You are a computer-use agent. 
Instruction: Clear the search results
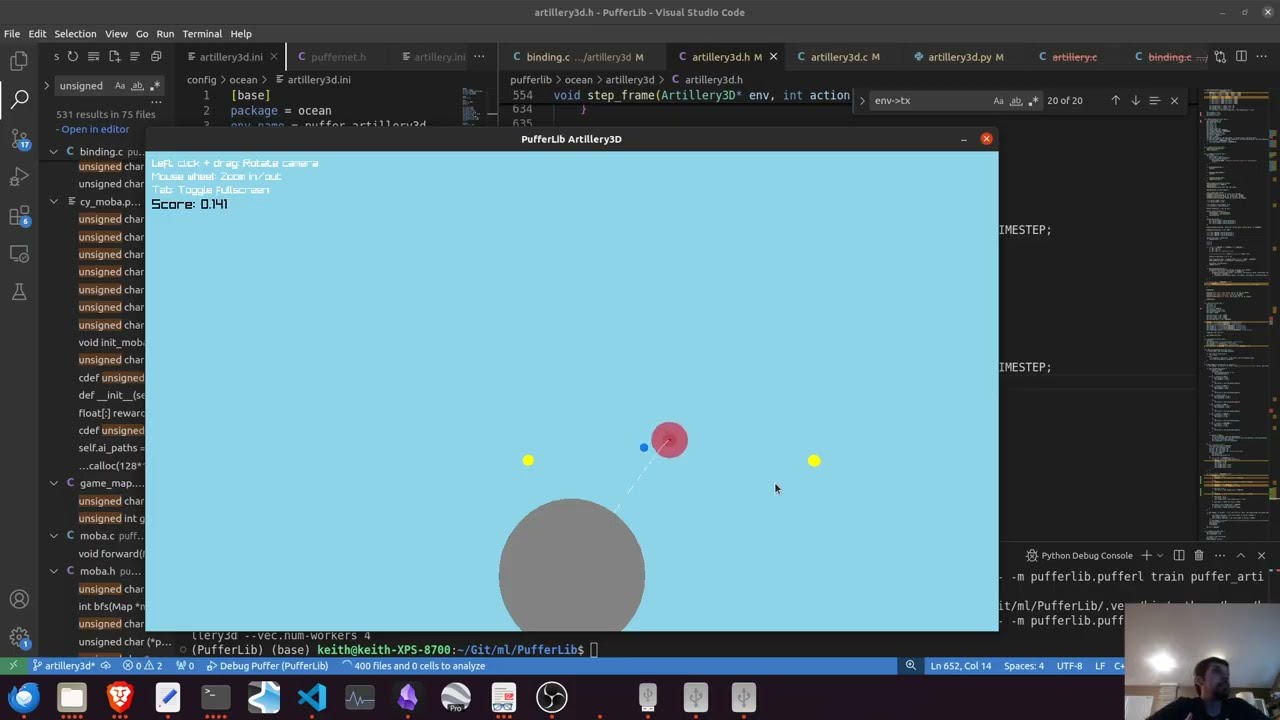93,57
